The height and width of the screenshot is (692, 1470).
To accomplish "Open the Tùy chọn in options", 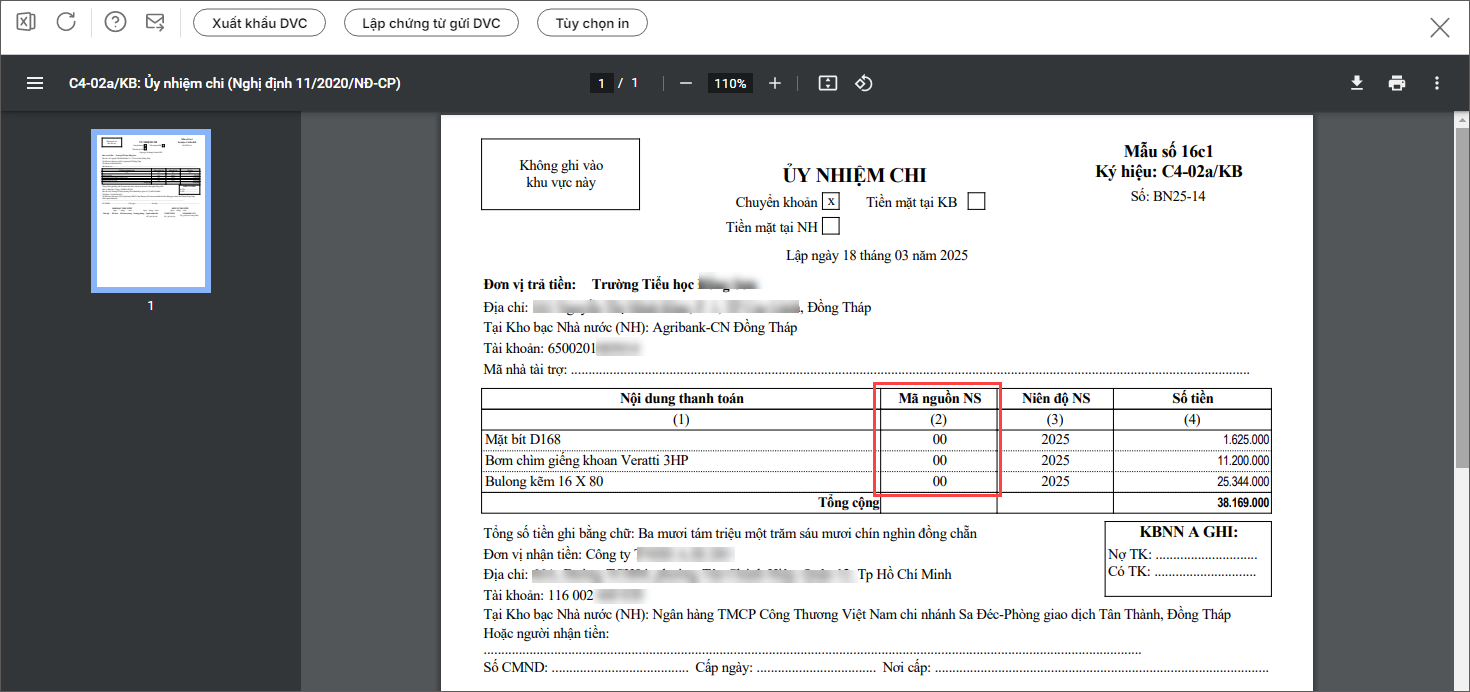I will [x=592, y=23].
